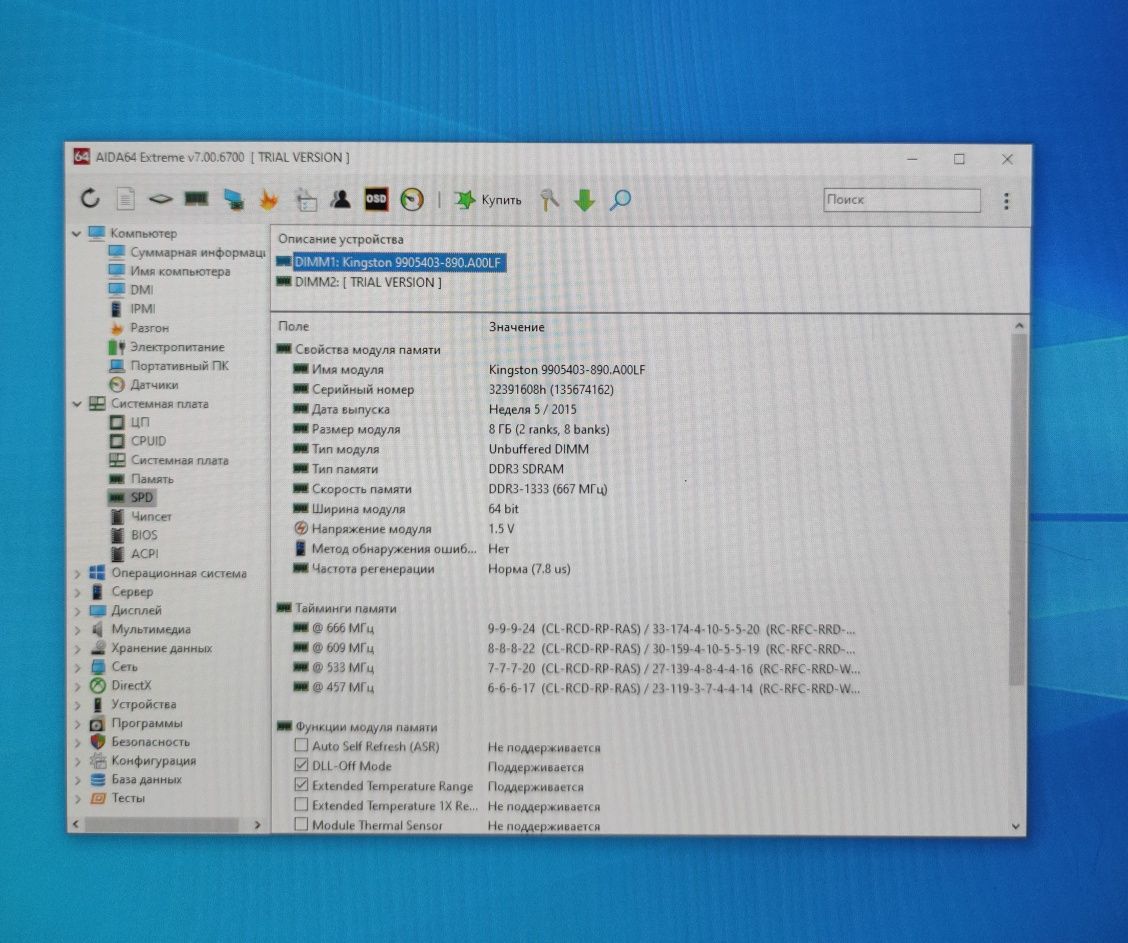This screenshot has width=1128, height=943.
Task: Open the clipboard report wizard icon
Action: 306,200
